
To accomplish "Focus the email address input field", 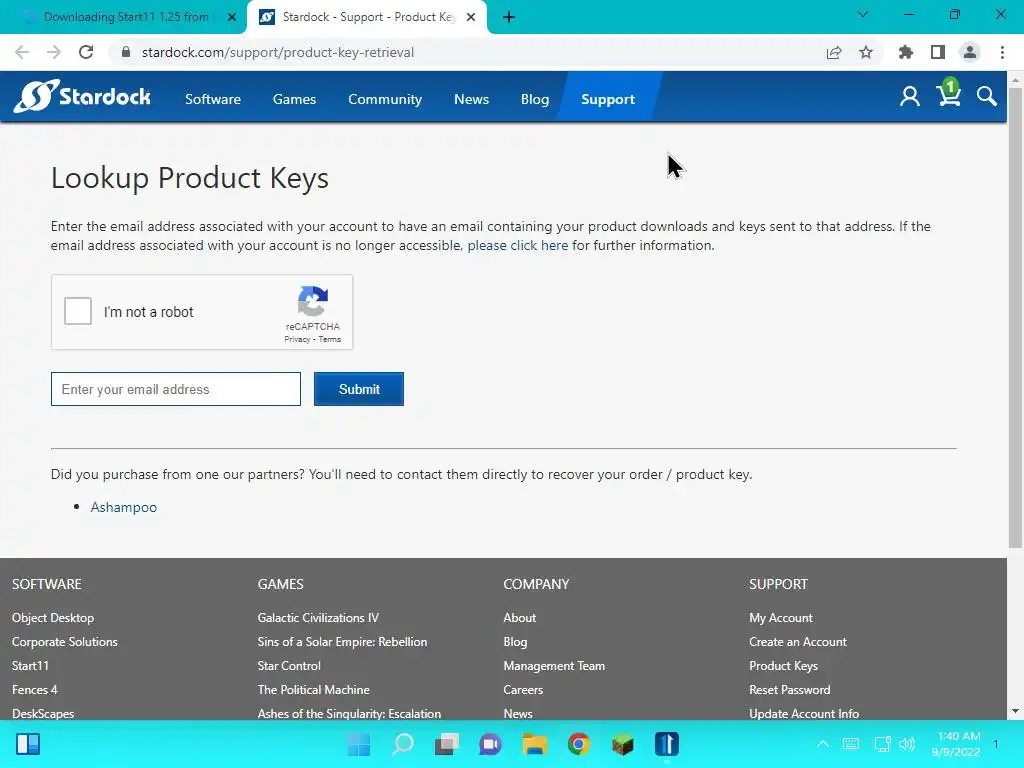I will pos(176,389).
